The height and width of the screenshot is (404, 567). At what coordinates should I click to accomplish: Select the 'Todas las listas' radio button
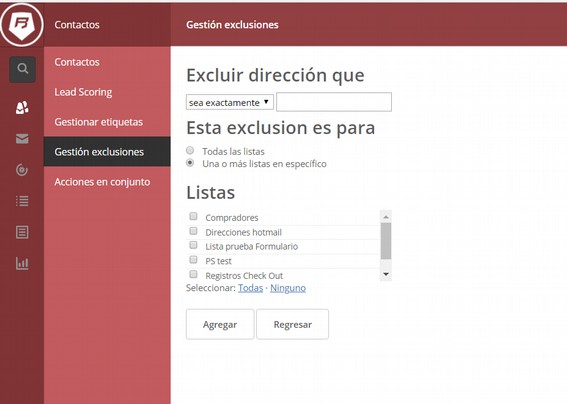(x=190, y=150)
